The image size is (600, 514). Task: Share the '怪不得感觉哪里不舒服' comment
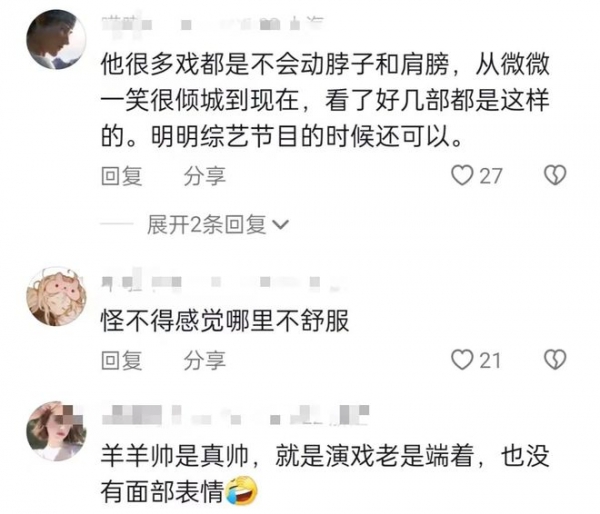pyautogui.click(x=204, y=361)
